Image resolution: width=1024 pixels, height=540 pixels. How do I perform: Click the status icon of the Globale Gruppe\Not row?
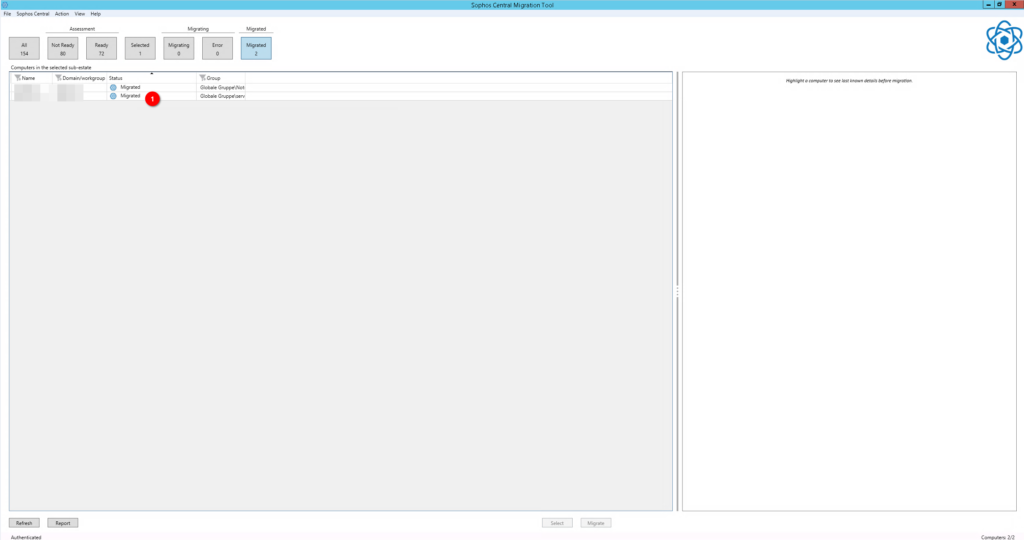click(x=113, y=87)
